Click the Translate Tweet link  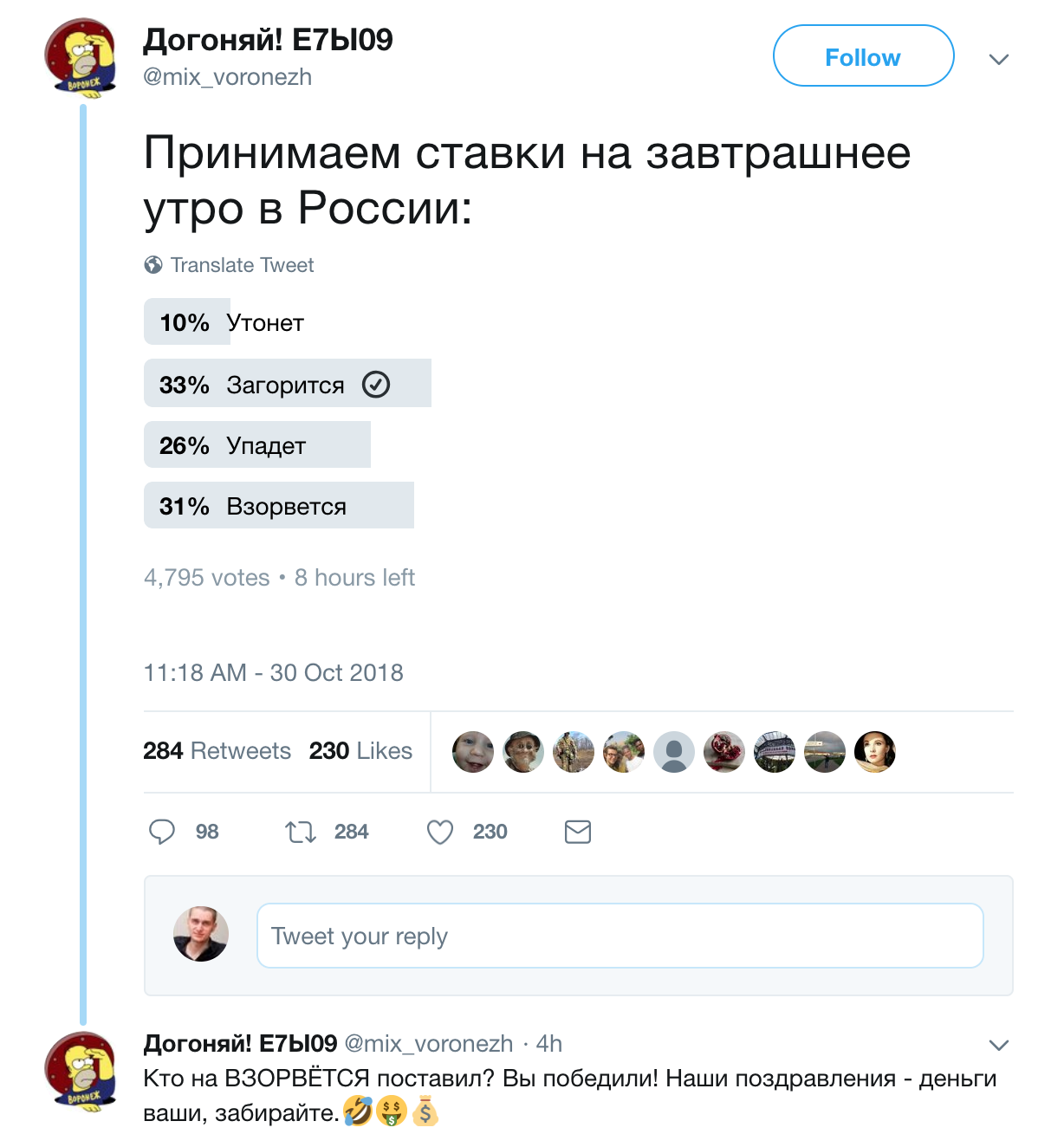[x=243, y=265]
